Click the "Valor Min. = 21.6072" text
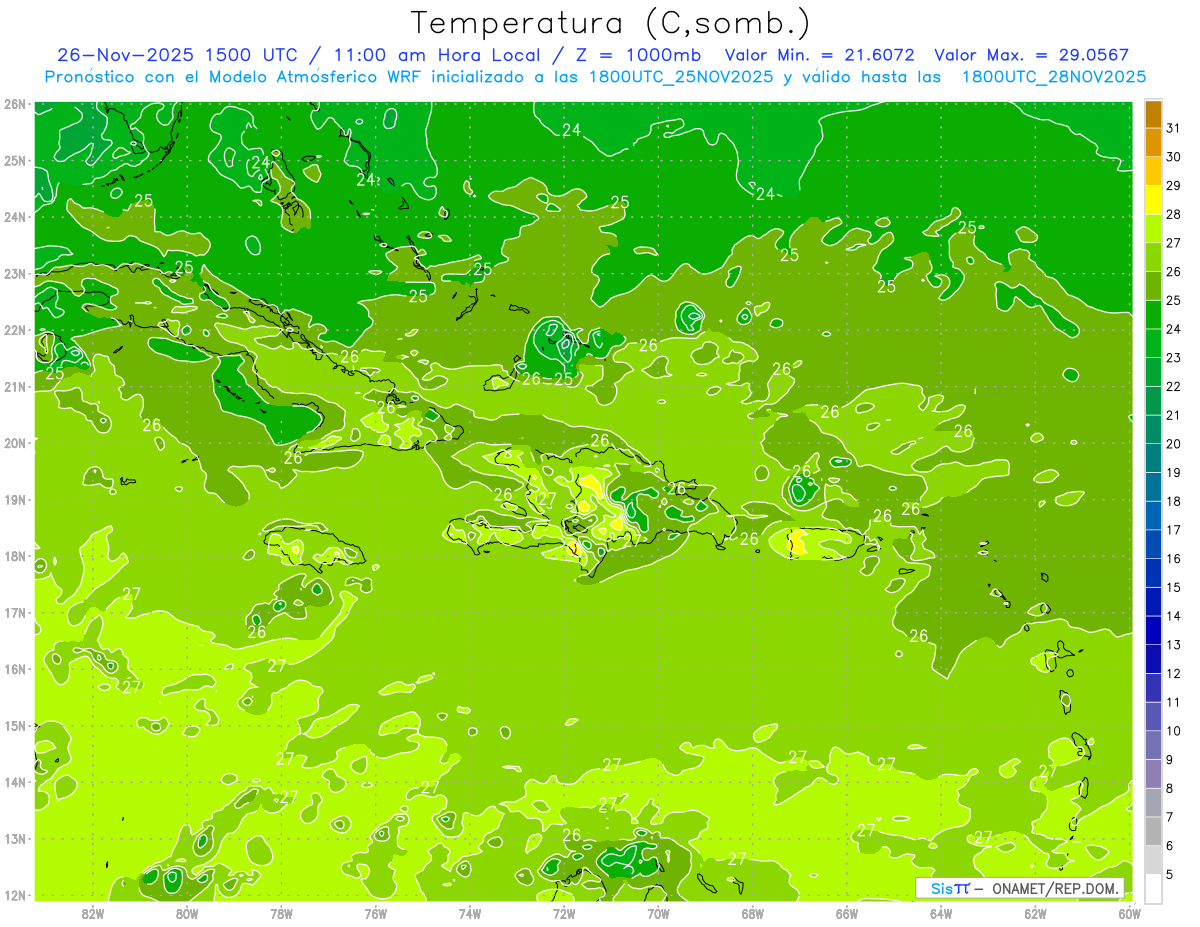The width and height of the screenshot is (1200, 927). (x=821, y=55)
